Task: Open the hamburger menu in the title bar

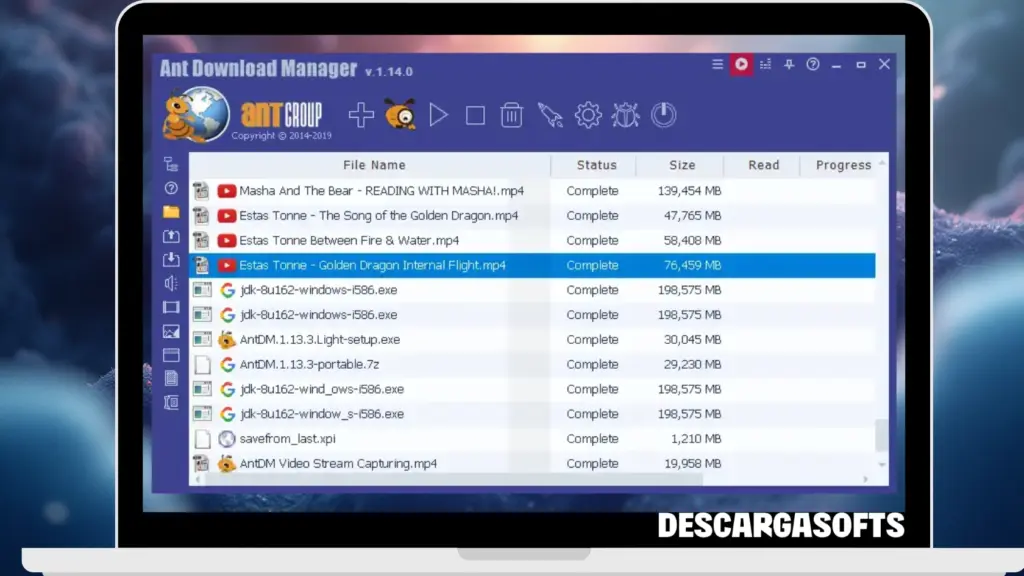Action: click(x=718, y=64)
